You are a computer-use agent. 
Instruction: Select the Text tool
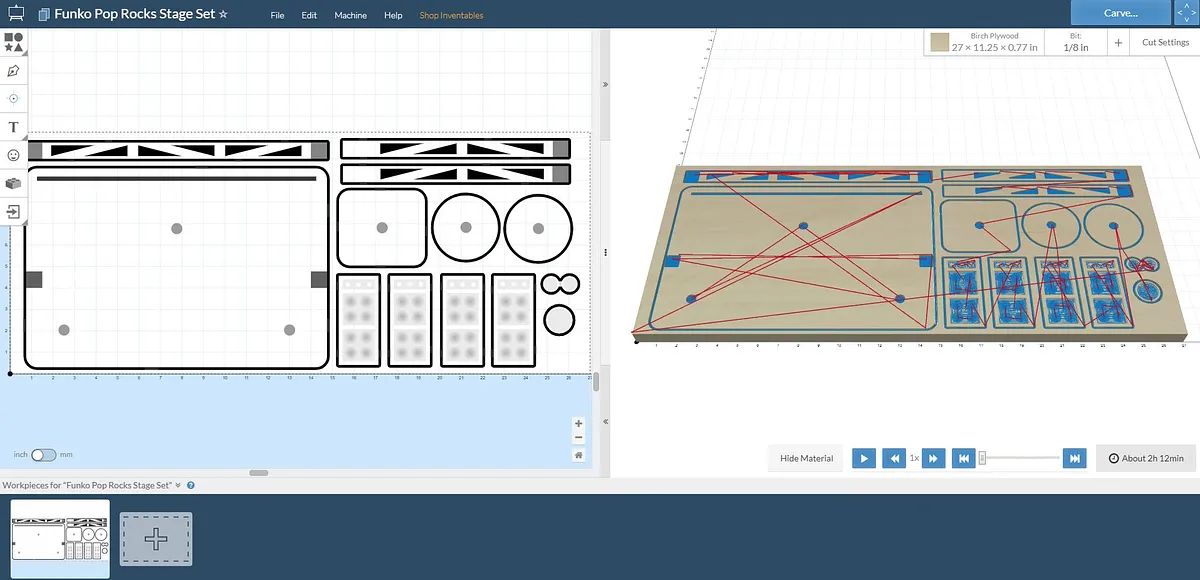coord(14,127)
